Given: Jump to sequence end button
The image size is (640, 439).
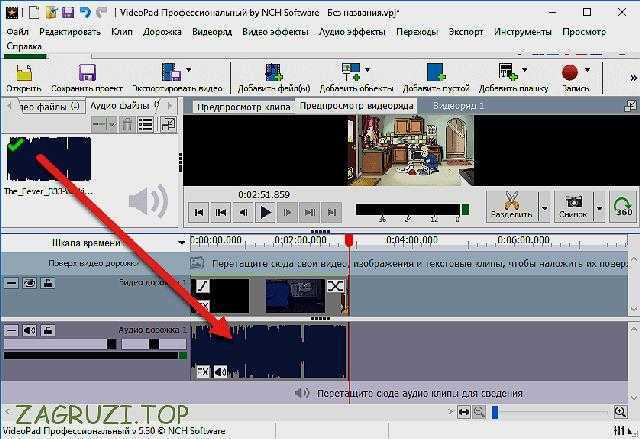Looking at the screenshot, I should [x=332, y=212].
